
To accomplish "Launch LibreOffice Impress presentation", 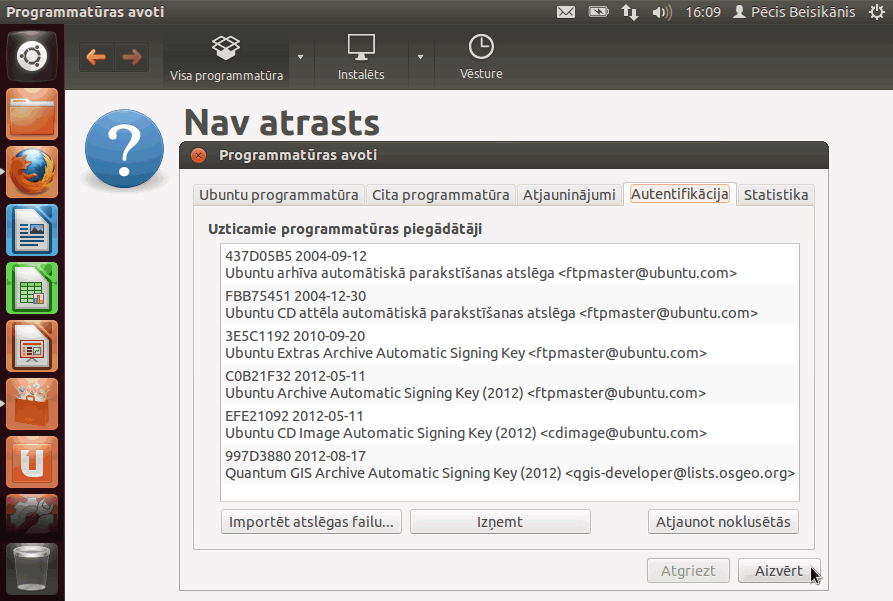I will [x=32, y=346].
